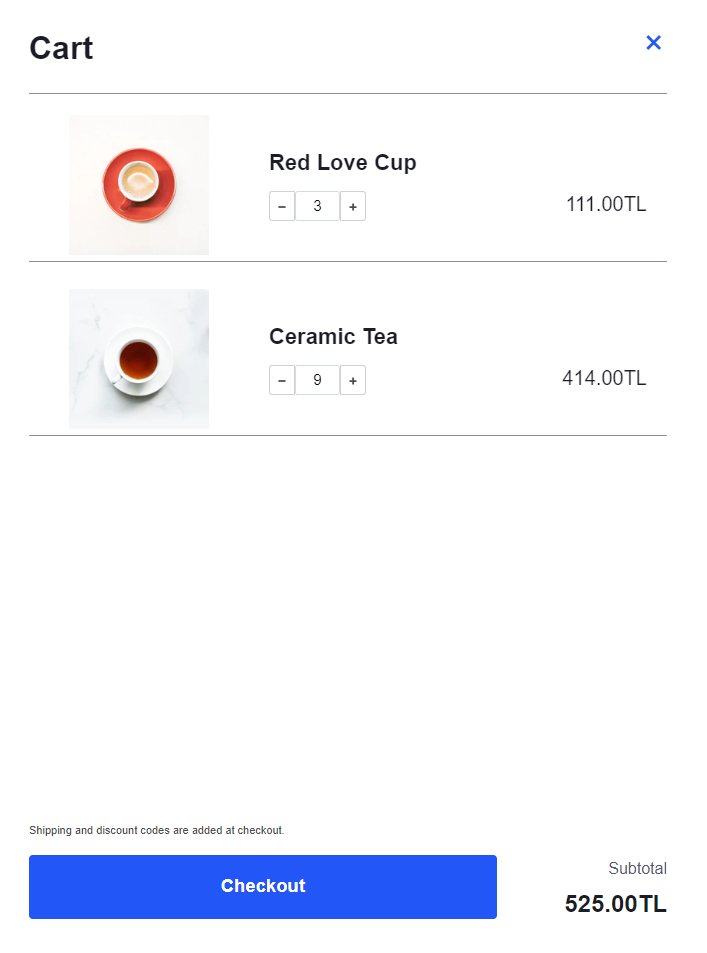The image size is (707, 953).
Task: Click the 525.00TL subtotal amount
Action: click(615, 904)
